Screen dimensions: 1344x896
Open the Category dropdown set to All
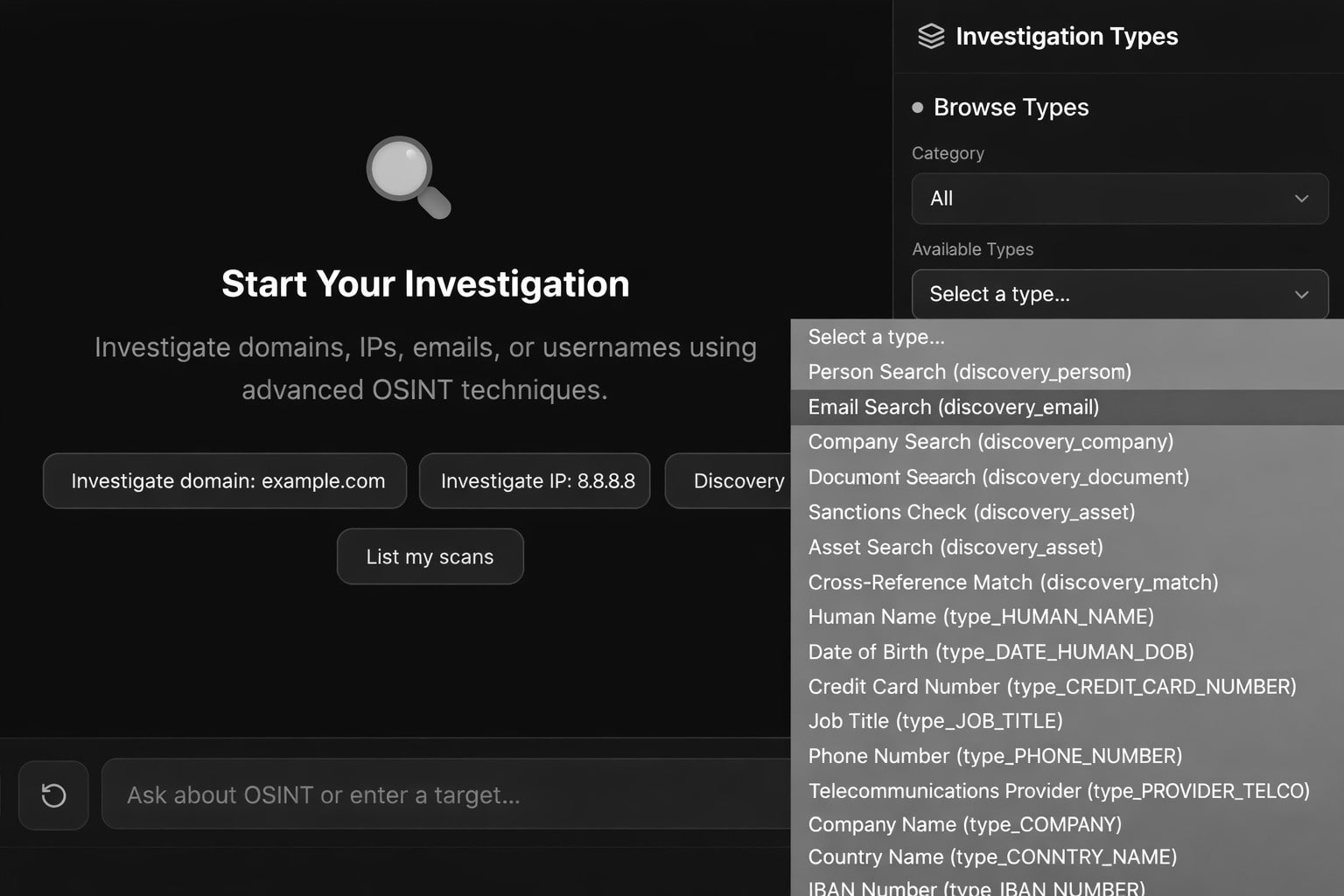coord(1119,199)
